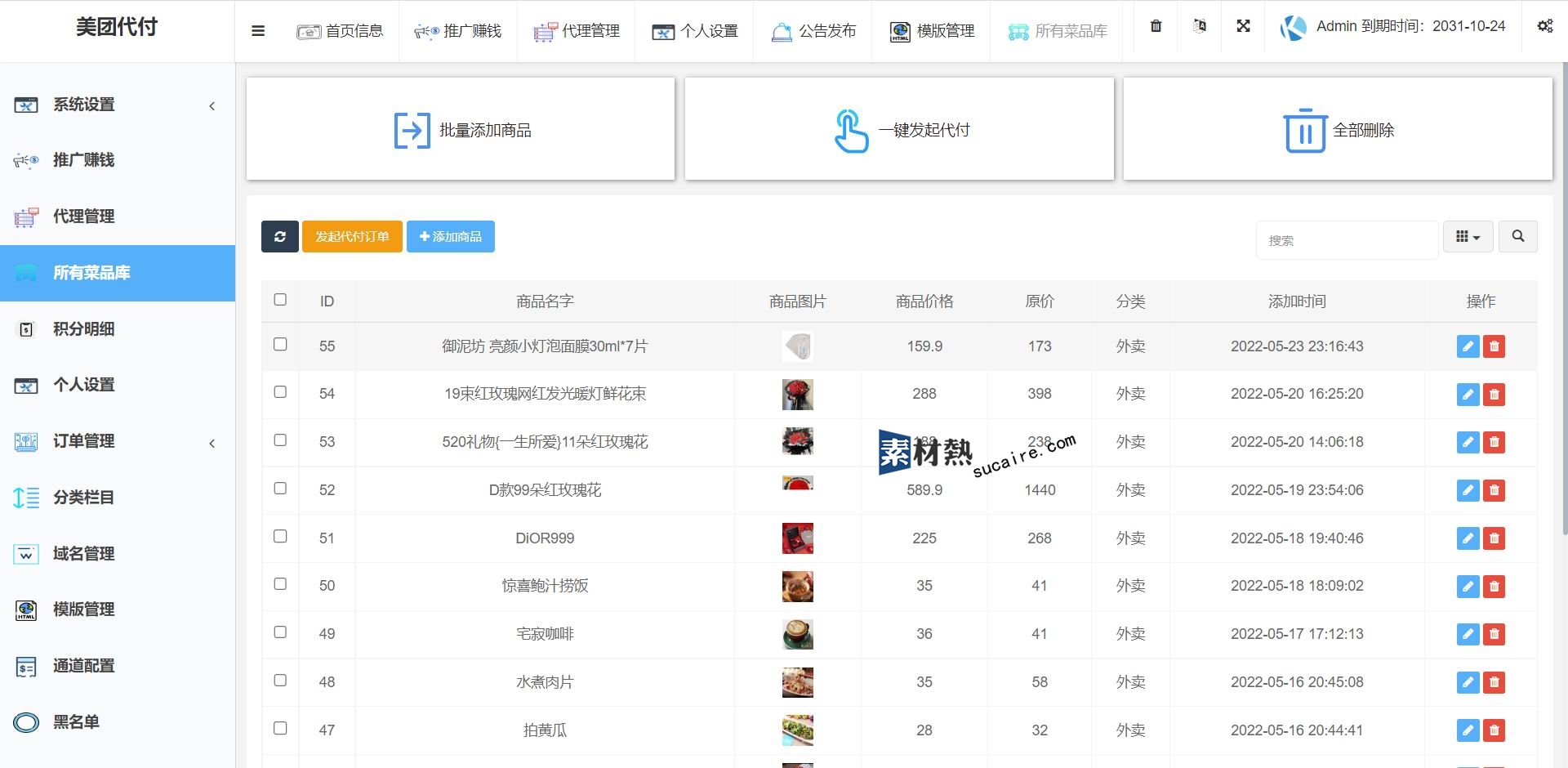Click the trash icon in top bar
Image resolution: width=1568 pixels, height=768 pixels.
[1156, 26]
